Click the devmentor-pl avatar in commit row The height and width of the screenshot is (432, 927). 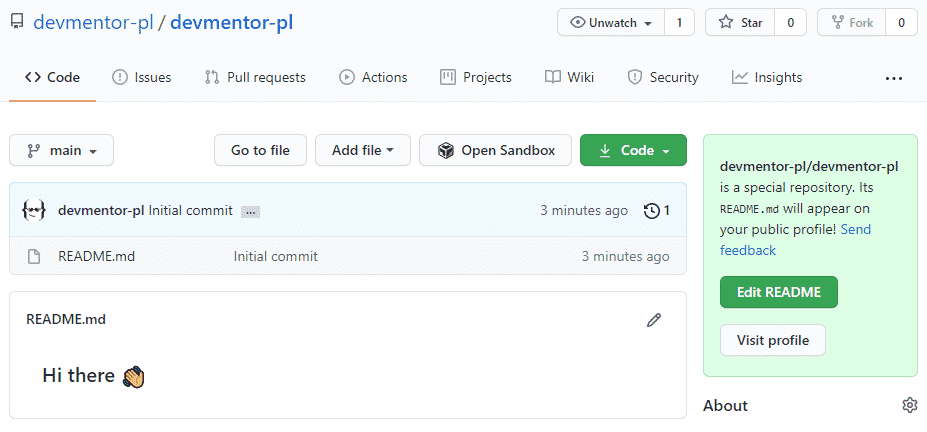pos(34,210)
